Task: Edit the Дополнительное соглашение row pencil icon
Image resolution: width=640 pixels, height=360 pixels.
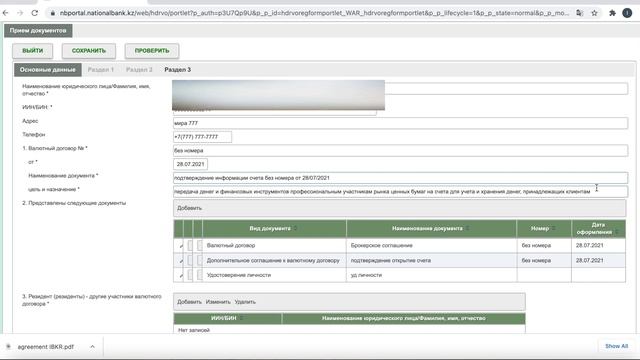Action: [x=181, y=260]
